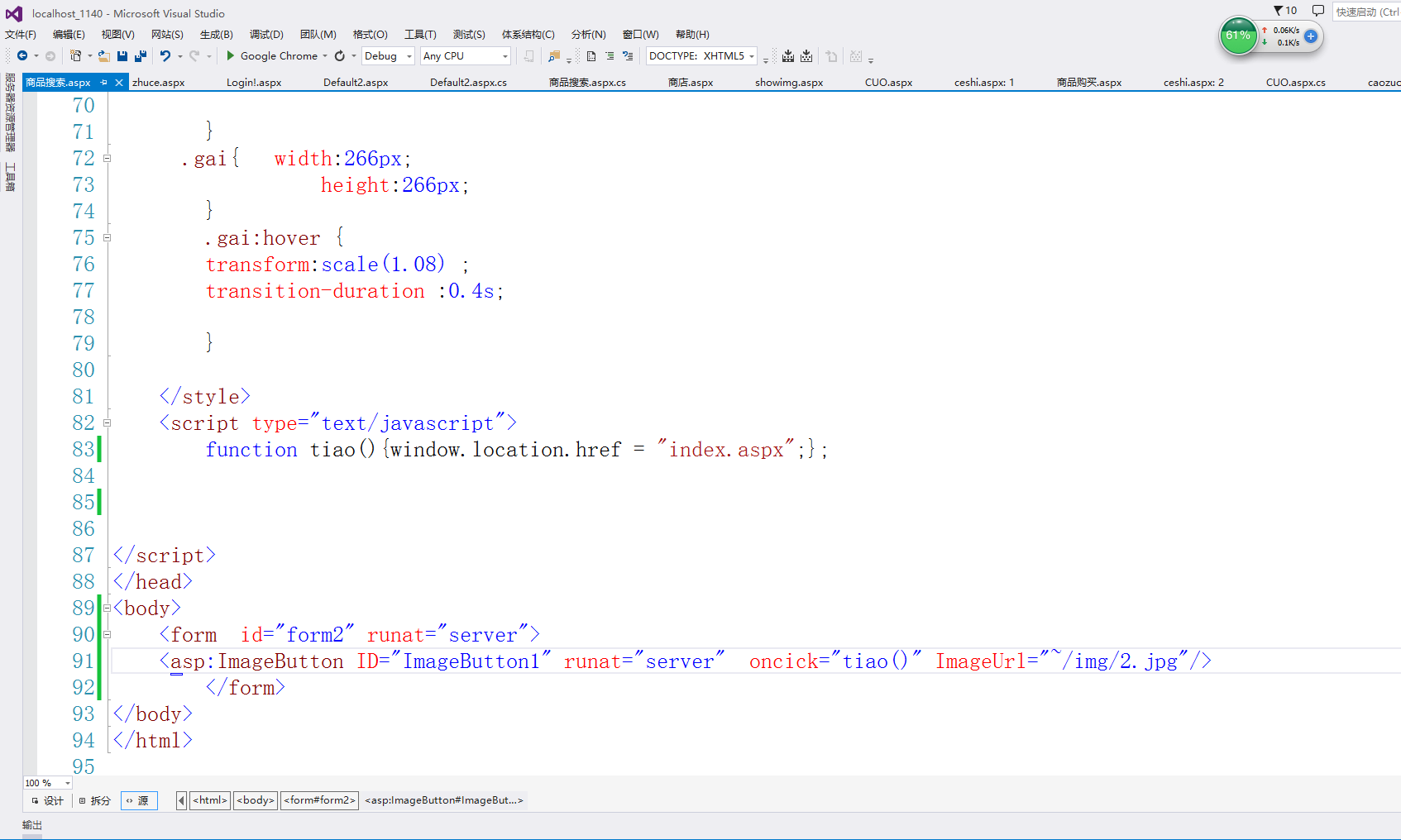Click the navigate forward arrow icon
This screenshot has height=840, width=1401.
tap(50, 56)
